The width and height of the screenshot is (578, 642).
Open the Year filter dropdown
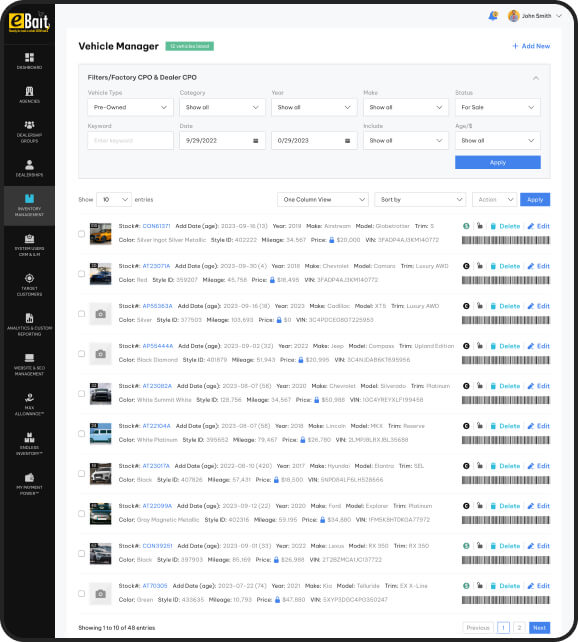(x=314, y=107)
